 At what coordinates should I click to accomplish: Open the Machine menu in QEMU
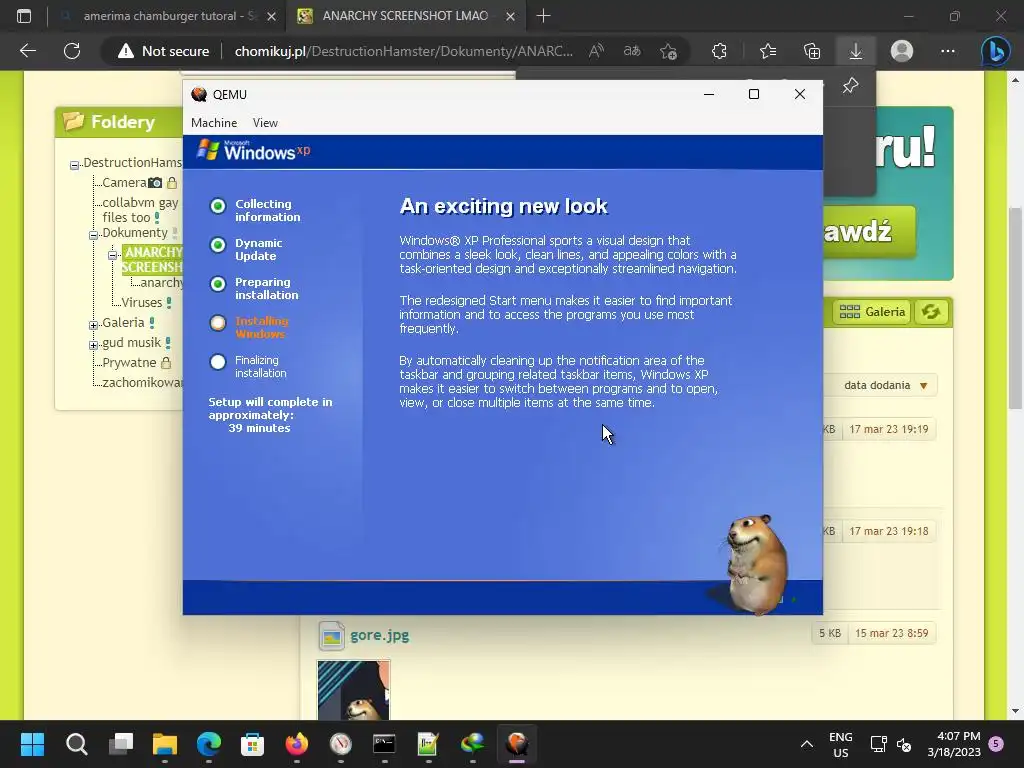pos(214,123)
